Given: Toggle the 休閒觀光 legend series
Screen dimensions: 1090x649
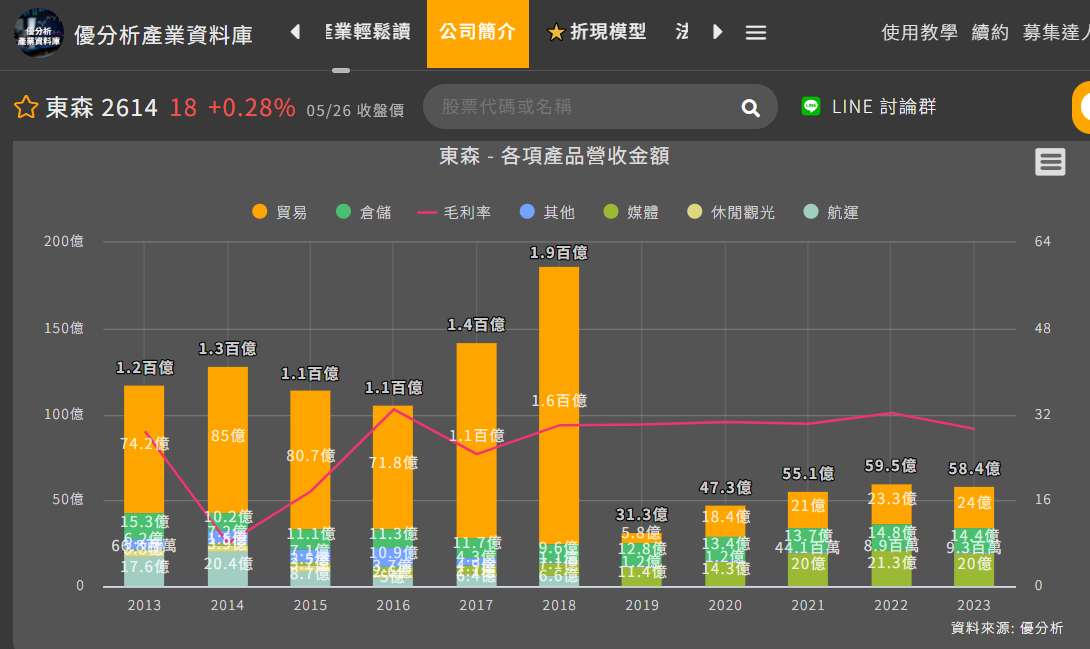Looking at the screenshot, I should [731, 212].
